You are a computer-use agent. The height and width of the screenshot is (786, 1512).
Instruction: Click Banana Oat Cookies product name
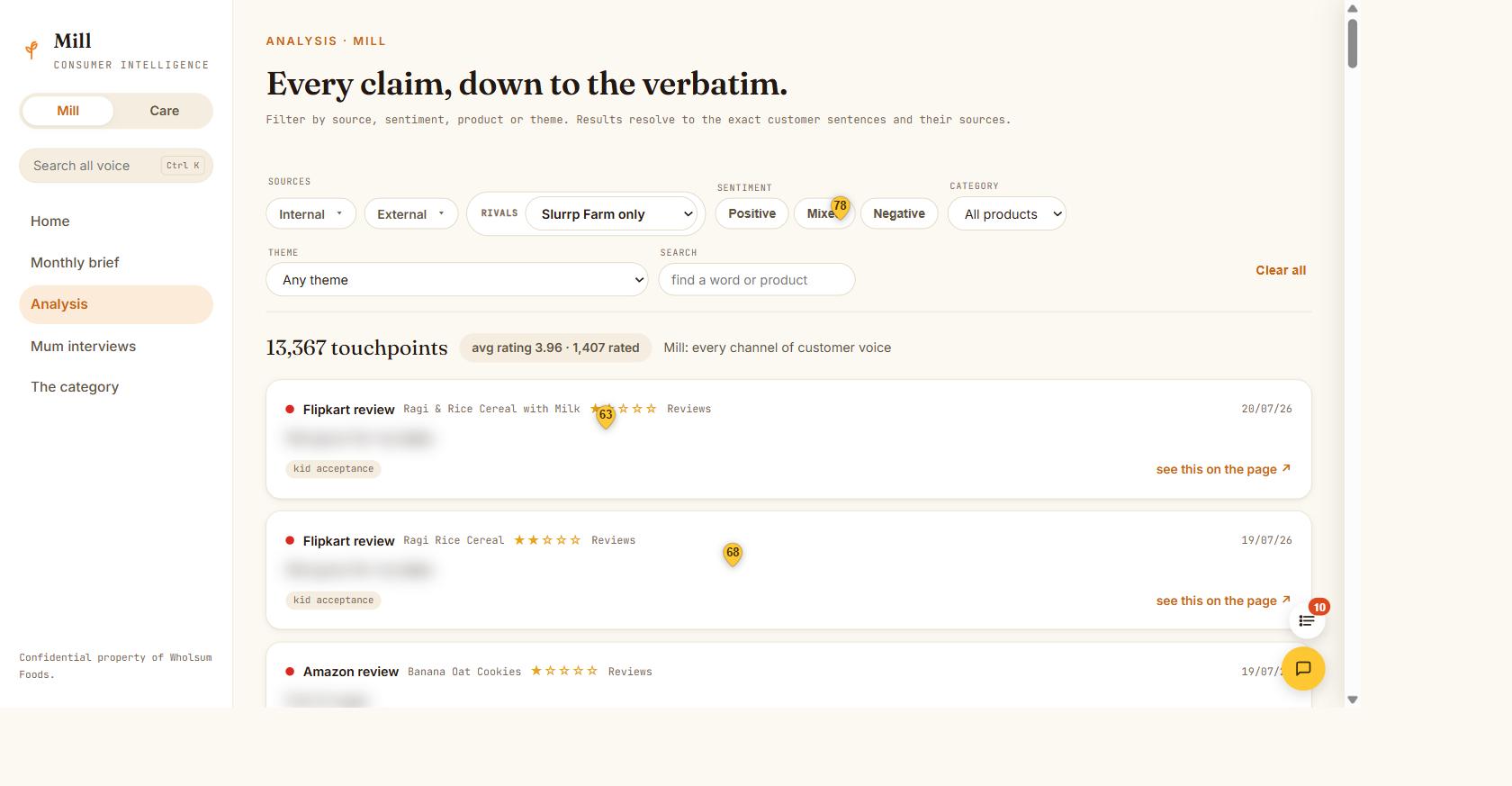tap(464, 672)
